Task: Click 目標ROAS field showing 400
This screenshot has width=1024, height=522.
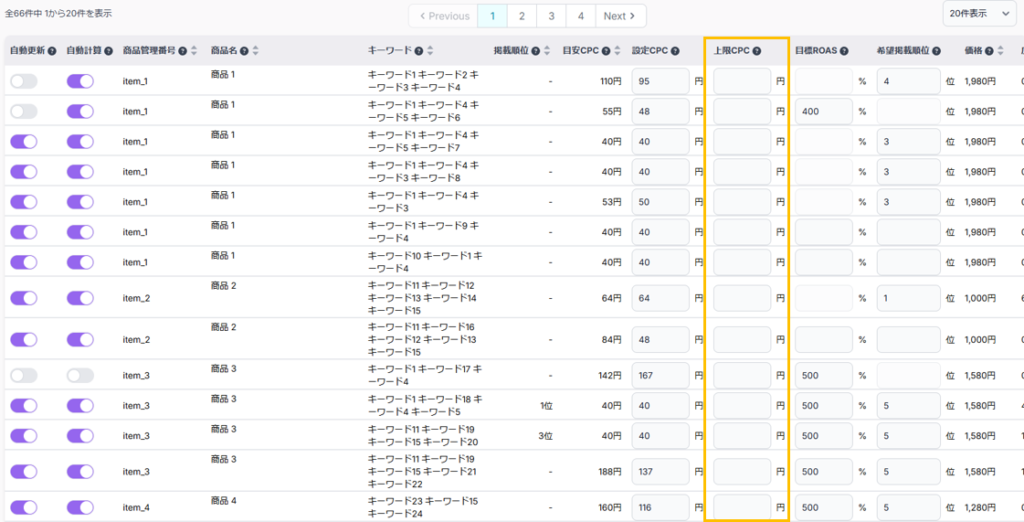Action: point(824,112)
